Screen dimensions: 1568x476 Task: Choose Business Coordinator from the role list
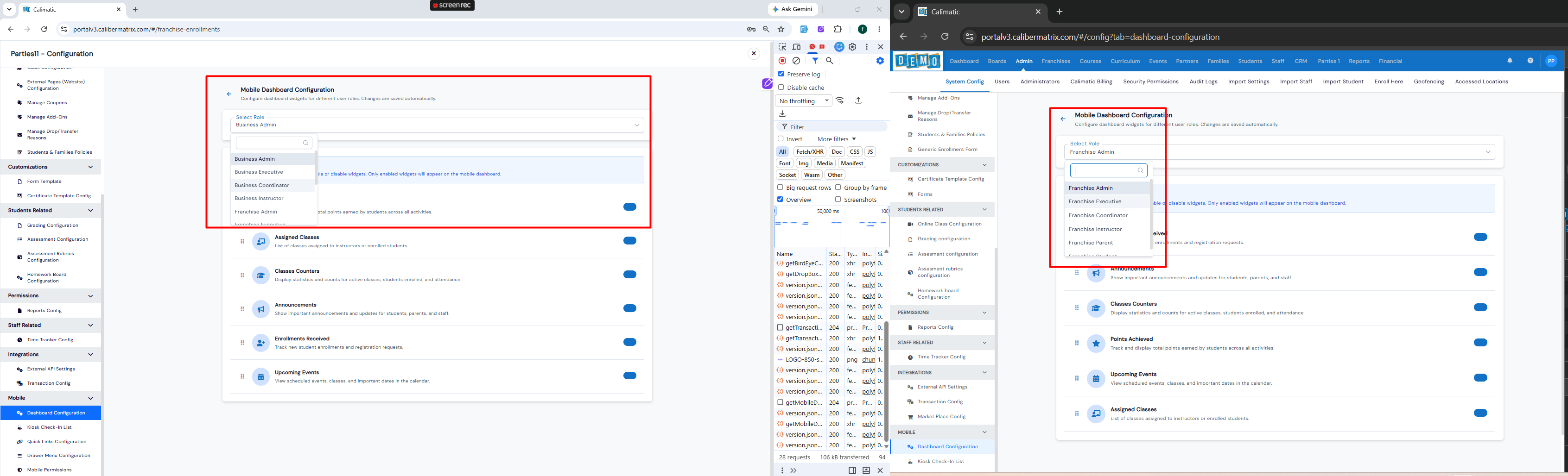pos(273,185)
